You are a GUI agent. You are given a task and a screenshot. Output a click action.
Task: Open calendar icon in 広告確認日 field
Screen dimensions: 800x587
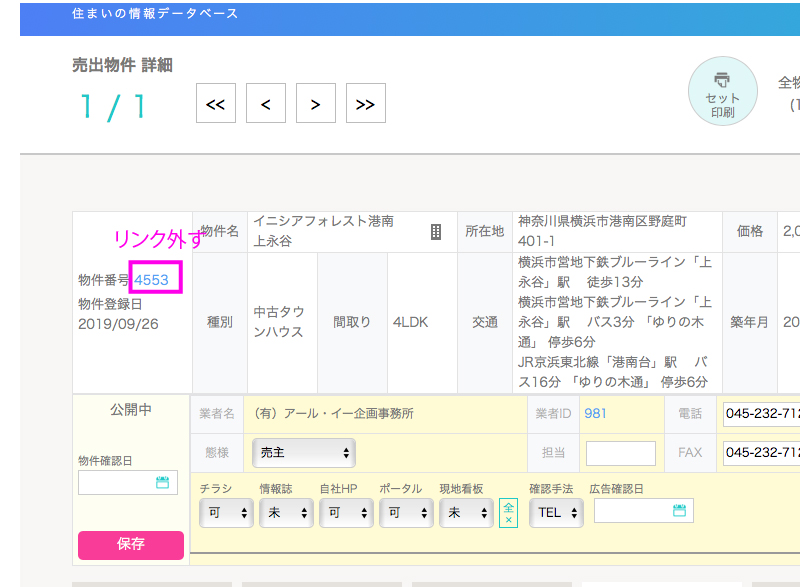click(679, 511)
